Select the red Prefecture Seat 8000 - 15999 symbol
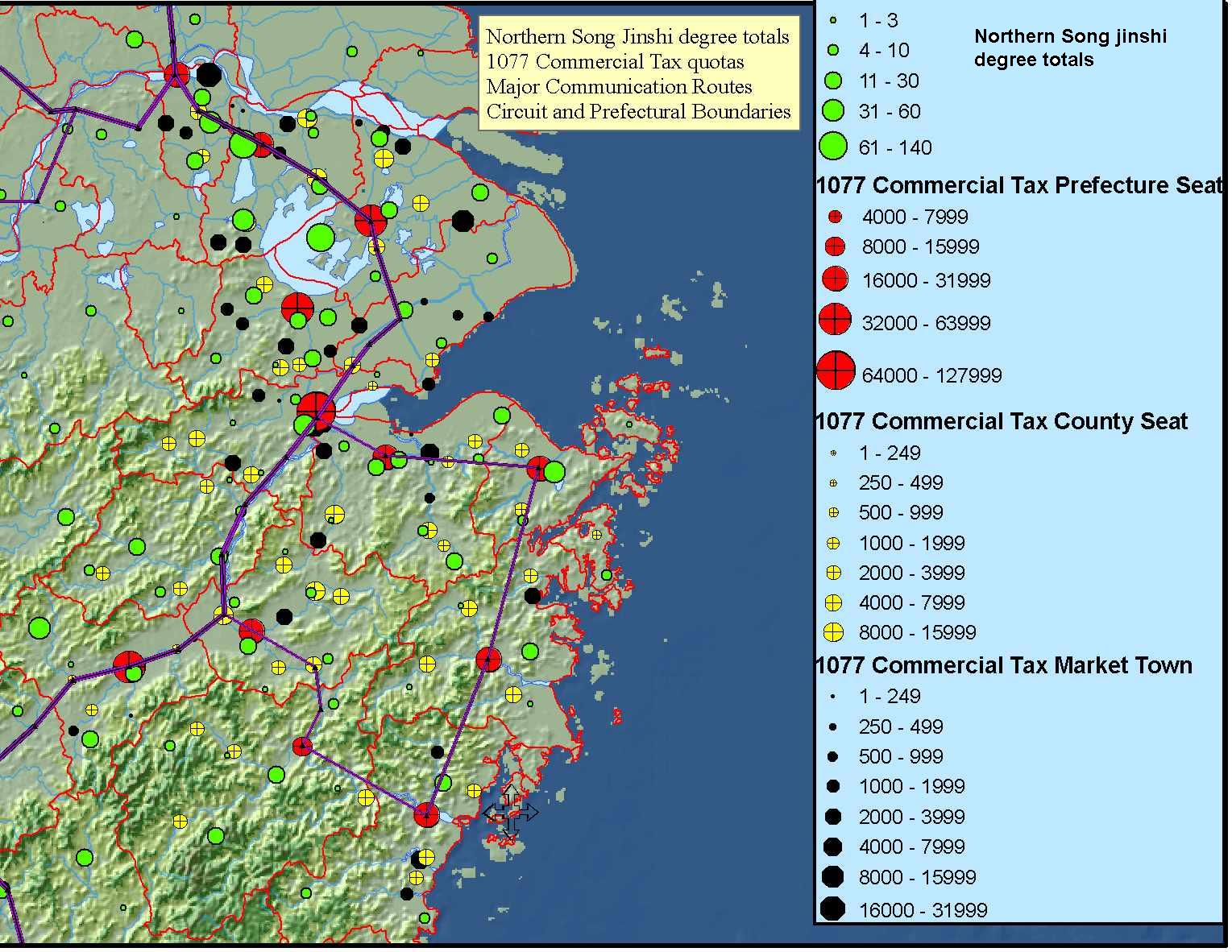The width and height of the screenshot is (1232, 952). pyautogui.click(x=835, y=246)
